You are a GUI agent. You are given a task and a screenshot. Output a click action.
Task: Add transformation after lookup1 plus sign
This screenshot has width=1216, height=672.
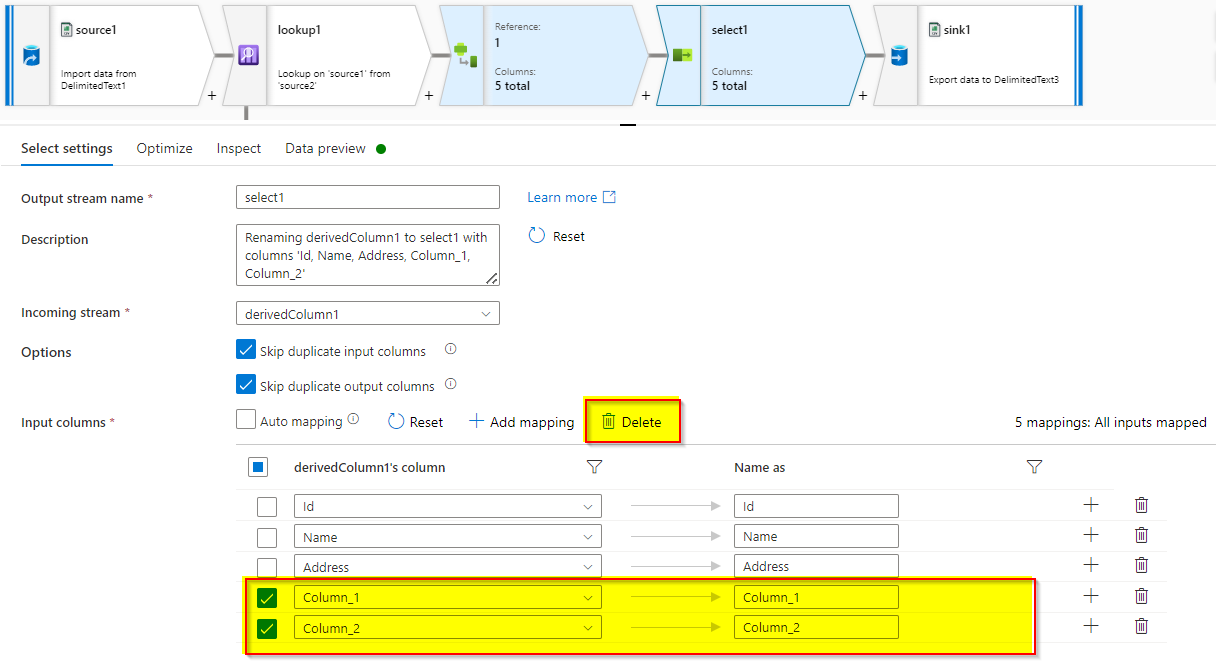point(428,96)
